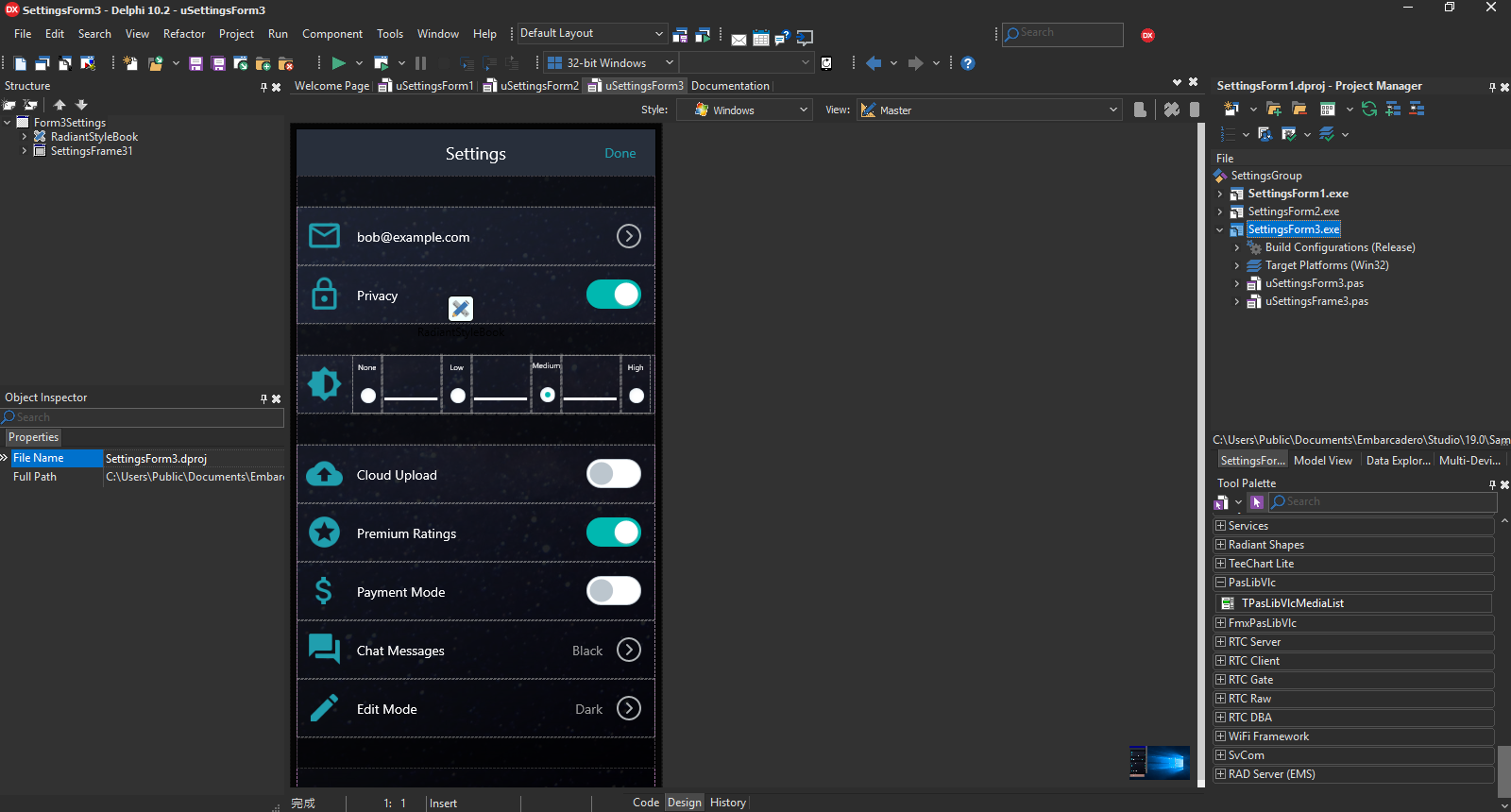Click the Edit Mode row arrow
The height and width of the screenshot is (812, 1511).
tap(629, 708)
